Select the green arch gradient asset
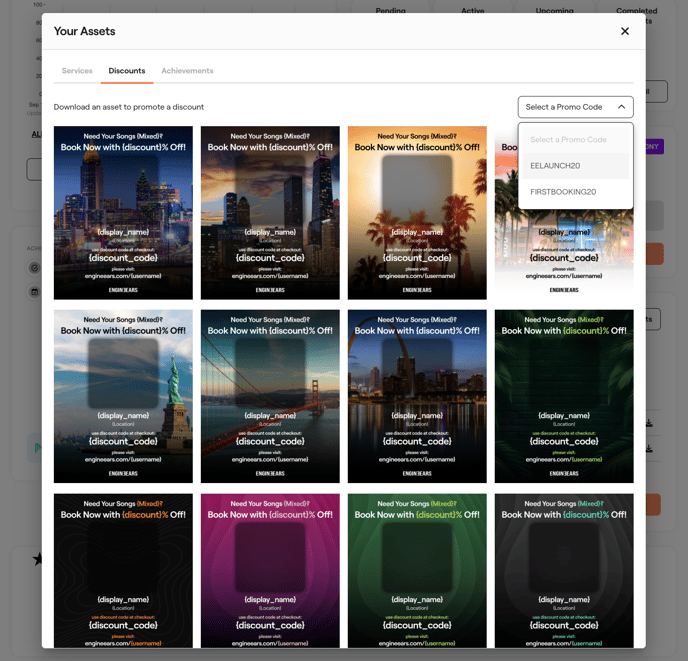The height and width of the screenshot is (661, 688). coord(417,570)
